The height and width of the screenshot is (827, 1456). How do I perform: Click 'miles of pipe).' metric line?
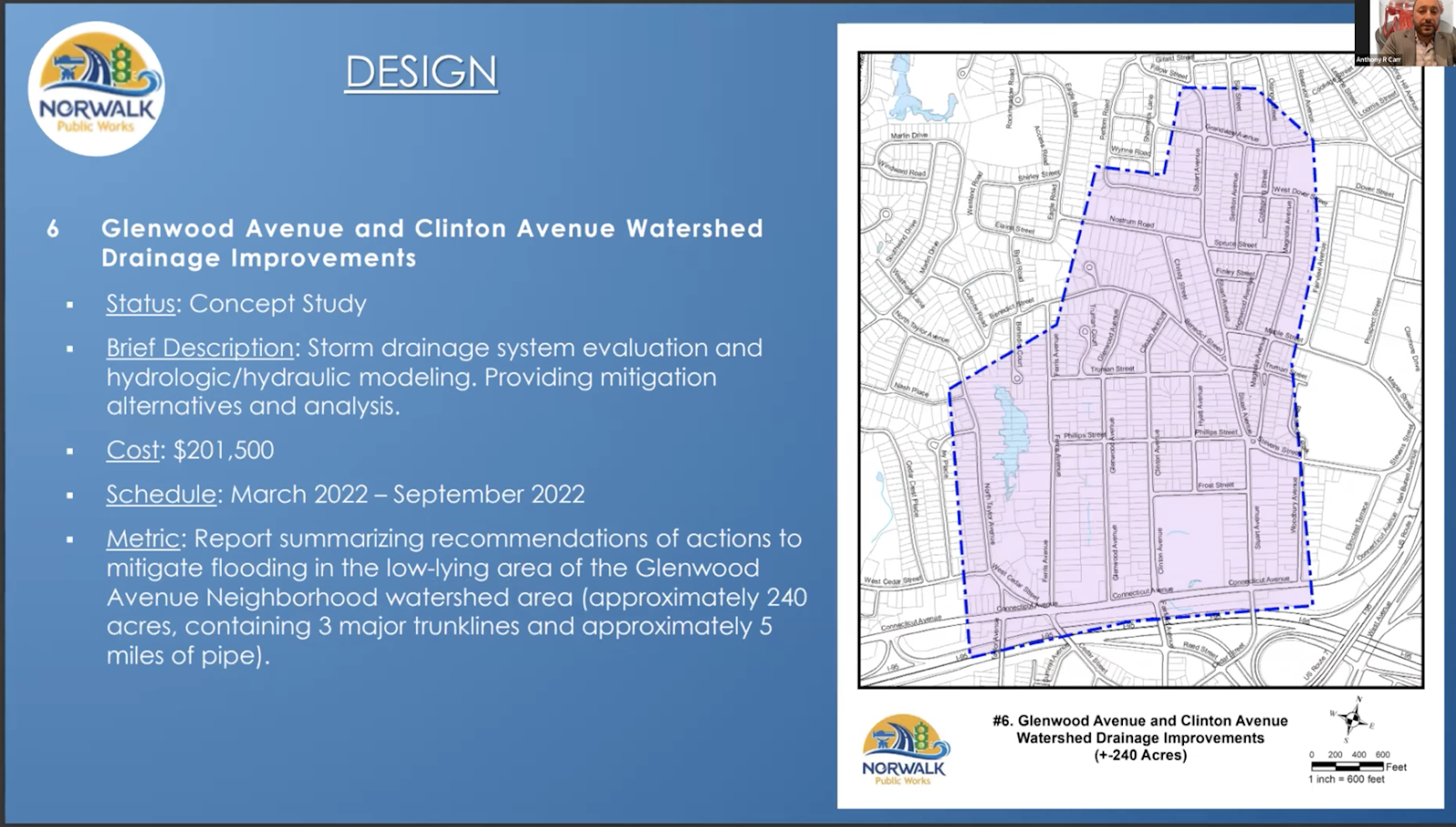tap(187, 655)
